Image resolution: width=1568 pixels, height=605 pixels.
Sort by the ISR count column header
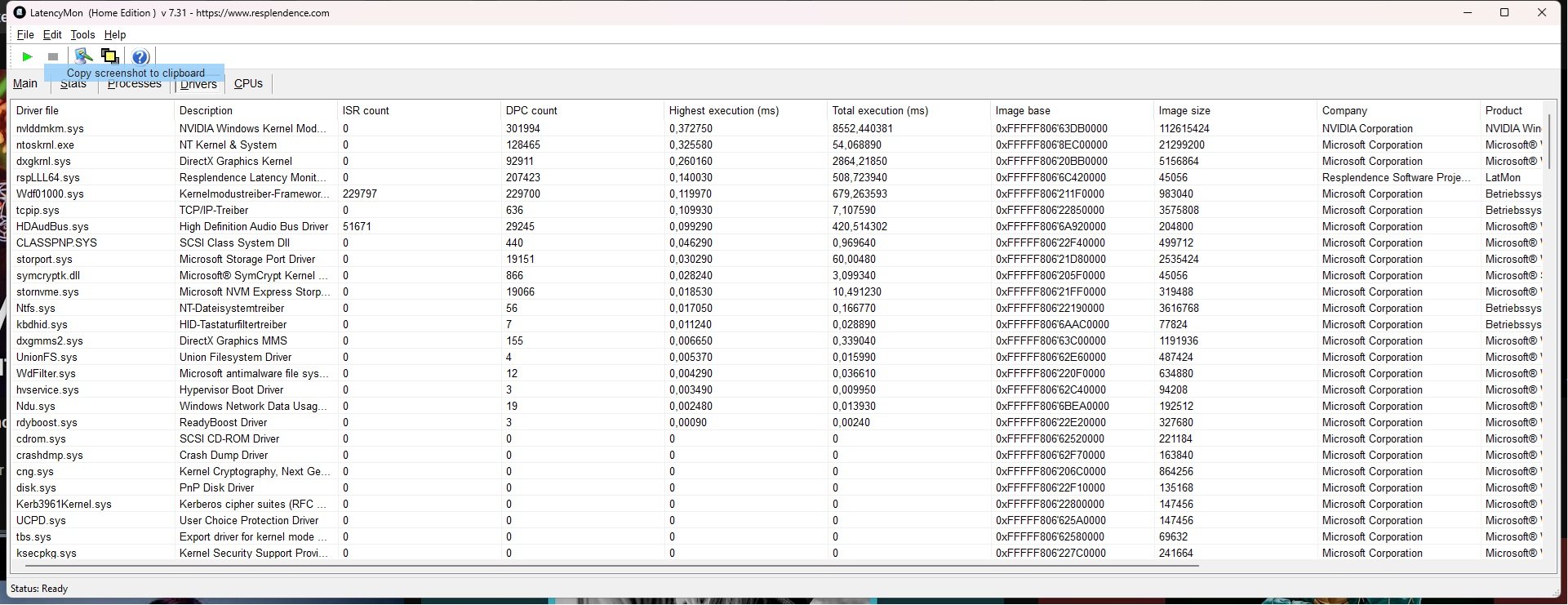[419, 110]
